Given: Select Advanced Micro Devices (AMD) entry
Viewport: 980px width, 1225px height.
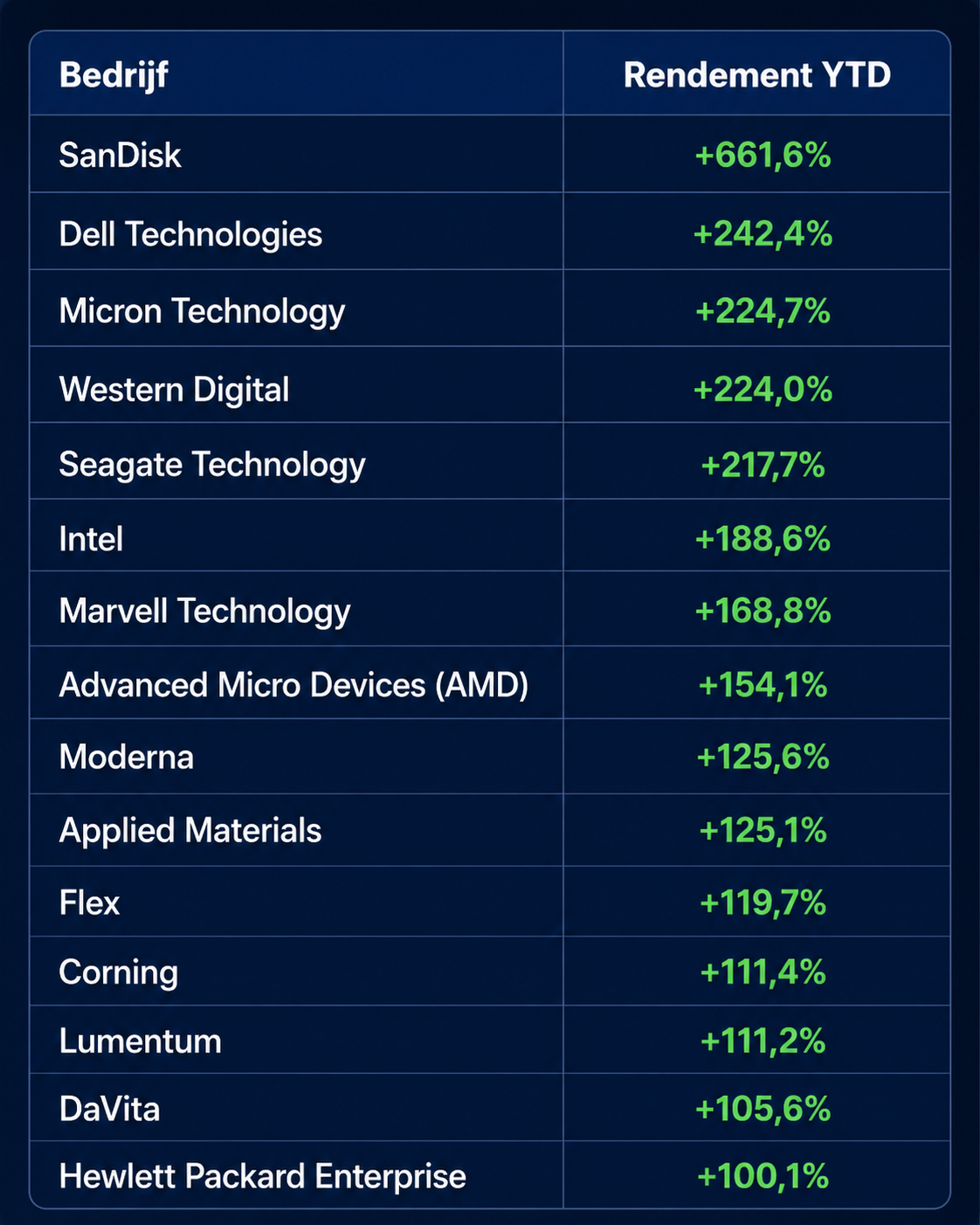Looking at the screenshot, I should (x=293, y=685).
